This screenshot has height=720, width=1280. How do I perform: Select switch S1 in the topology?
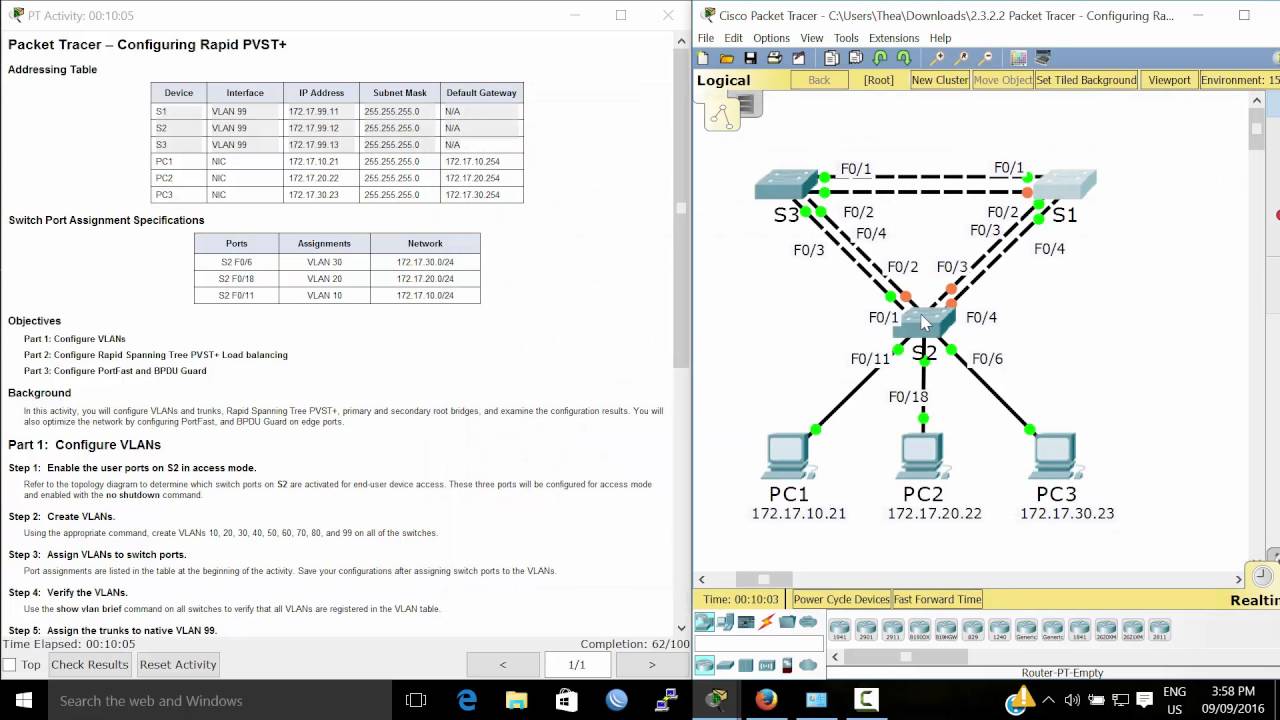1064,184
